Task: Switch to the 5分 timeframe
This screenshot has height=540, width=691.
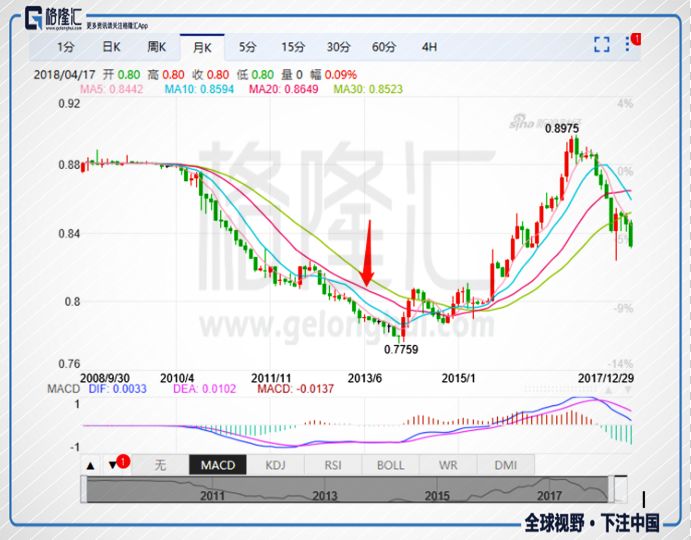Action: coord(247,47)
